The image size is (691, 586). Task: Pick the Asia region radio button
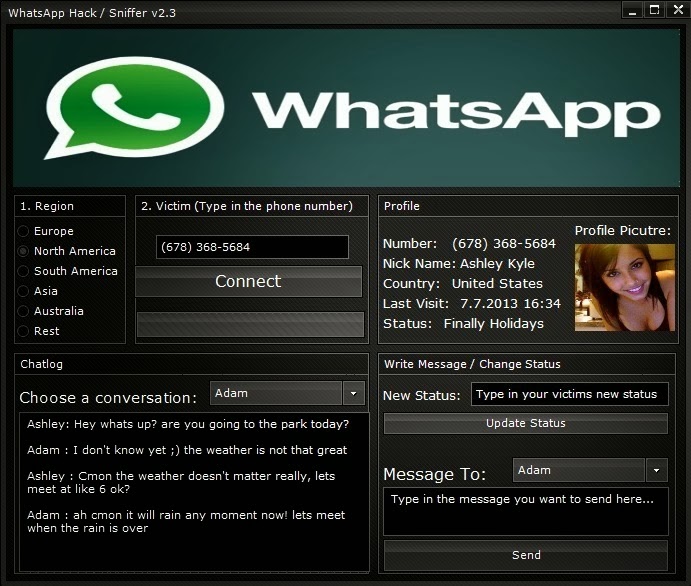23,291
